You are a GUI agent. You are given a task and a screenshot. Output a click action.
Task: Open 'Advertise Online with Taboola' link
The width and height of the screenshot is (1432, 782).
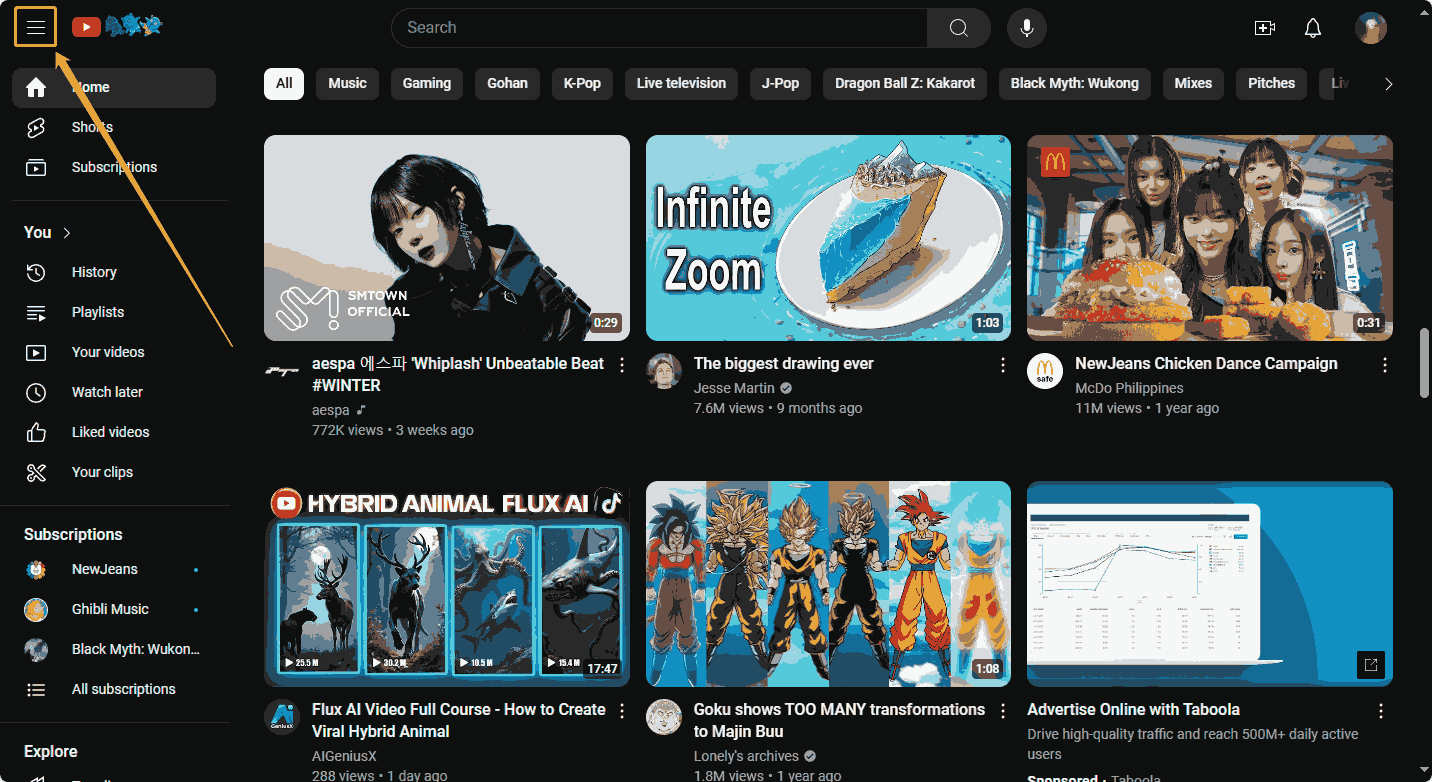tap(1133, 710)
